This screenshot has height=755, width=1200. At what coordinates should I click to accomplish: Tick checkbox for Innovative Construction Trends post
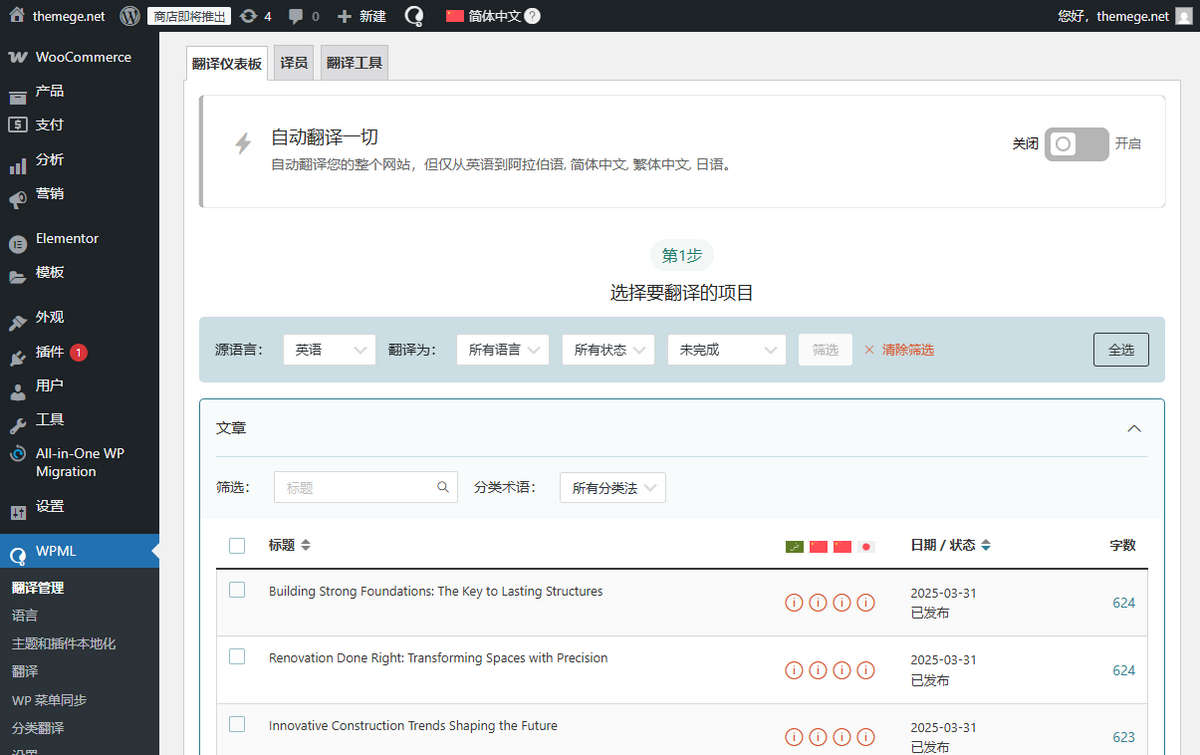tap(237, 724)
